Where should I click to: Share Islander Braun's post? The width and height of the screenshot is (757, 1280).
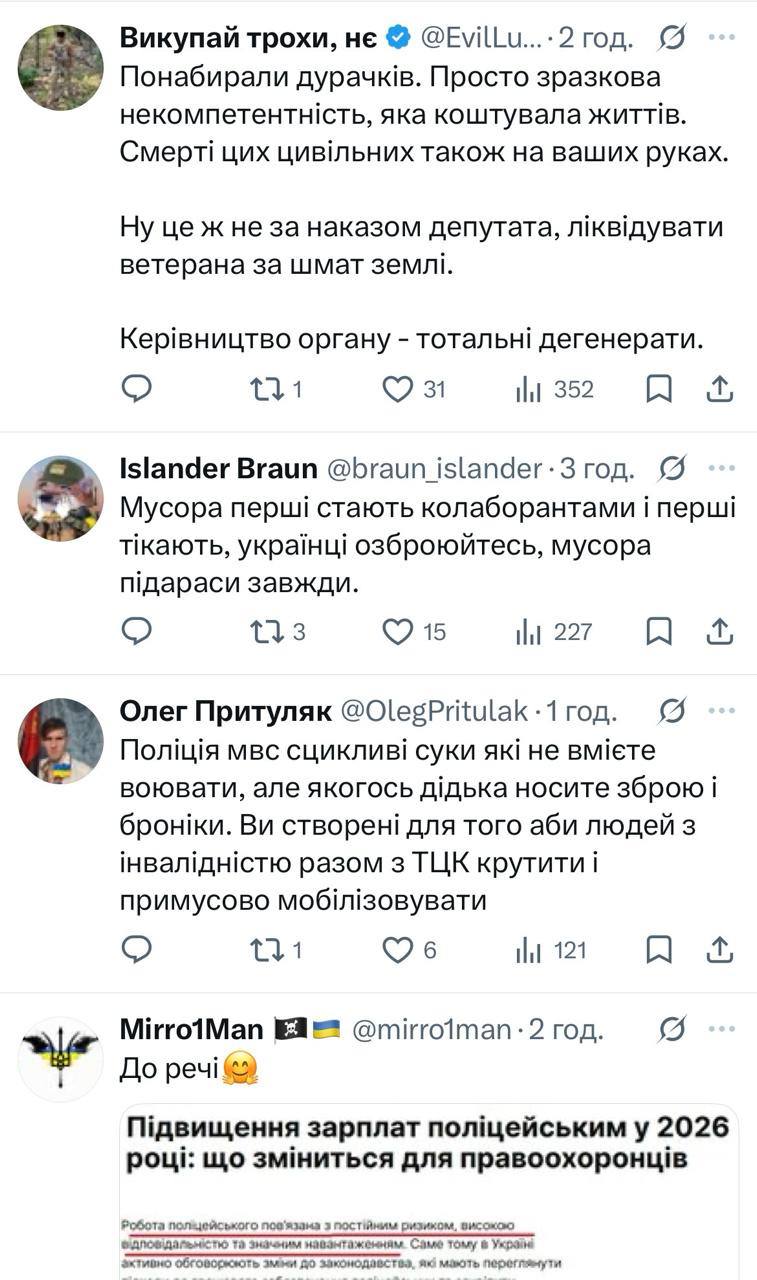point(721,632)
